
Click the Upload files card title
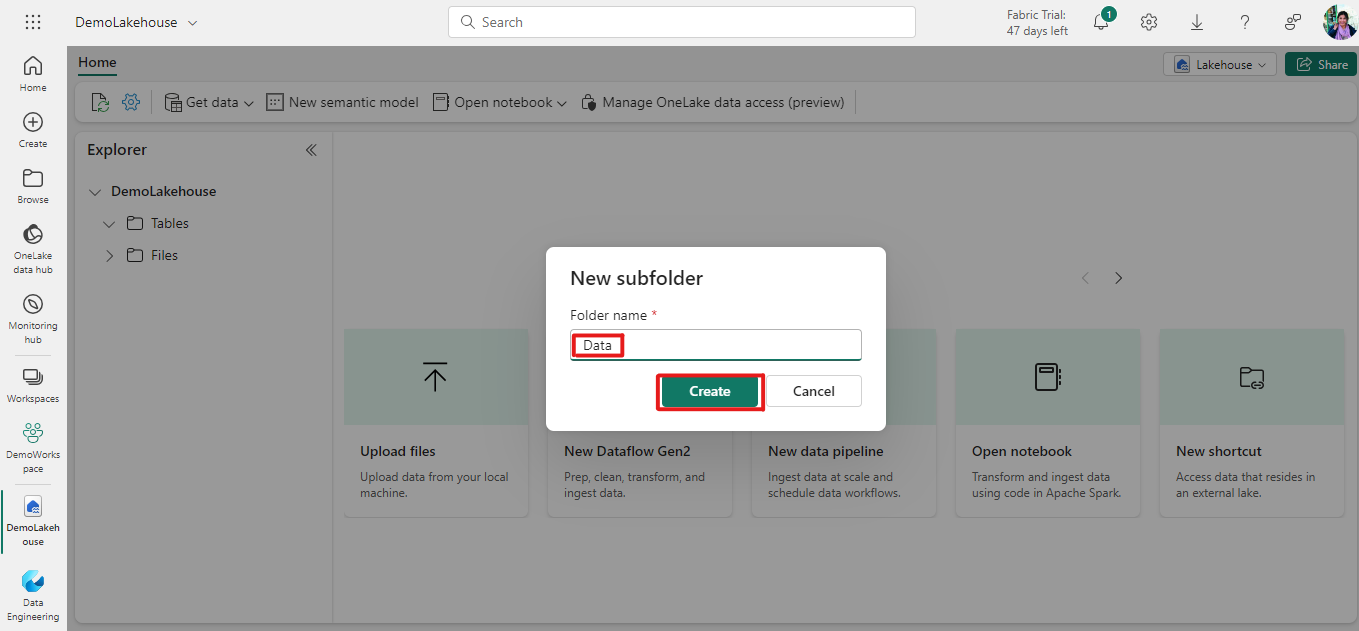pyautogui.click(x=398, y=451)
